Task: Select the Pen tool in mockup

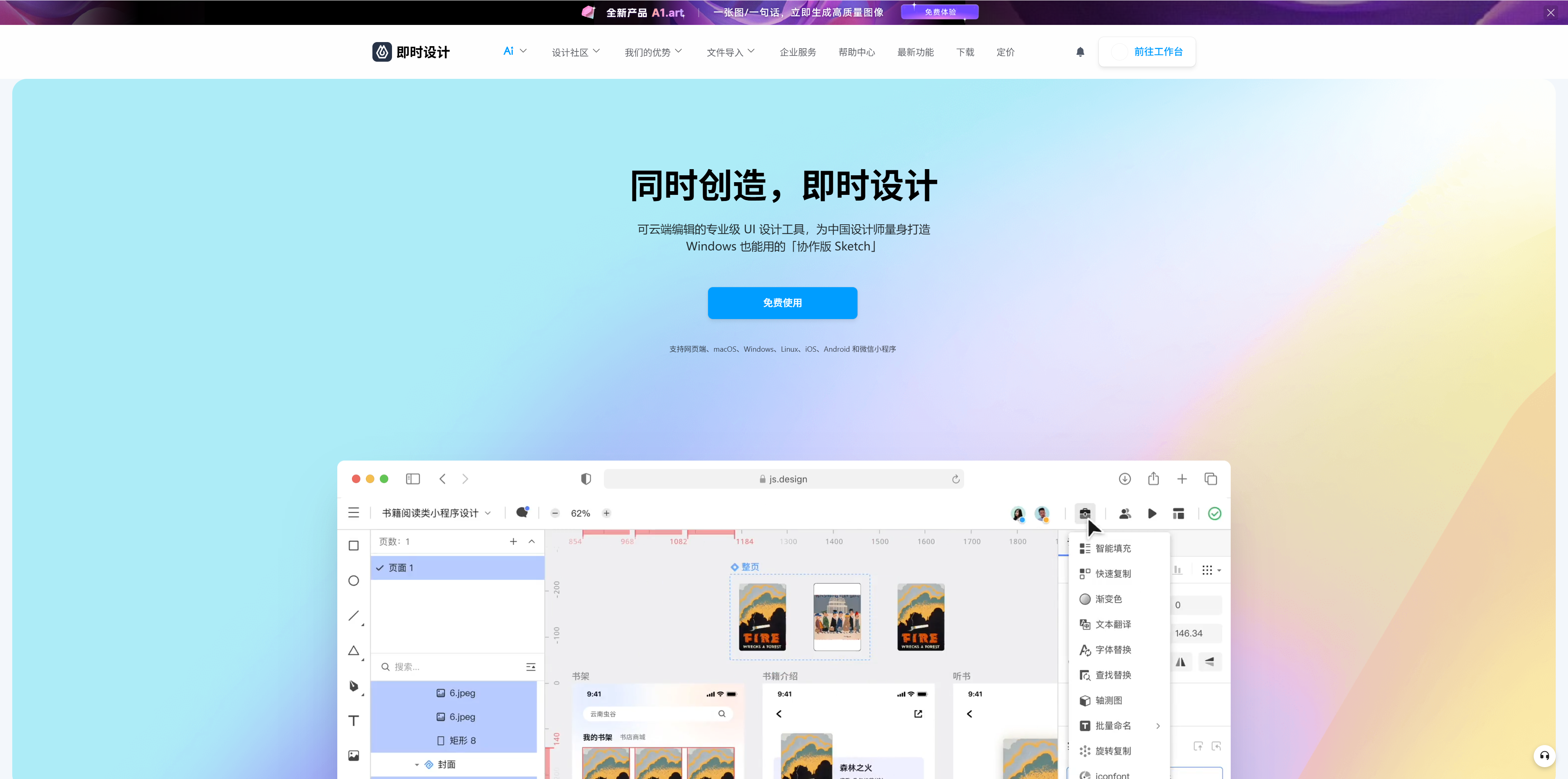Action: coord(354,686)
